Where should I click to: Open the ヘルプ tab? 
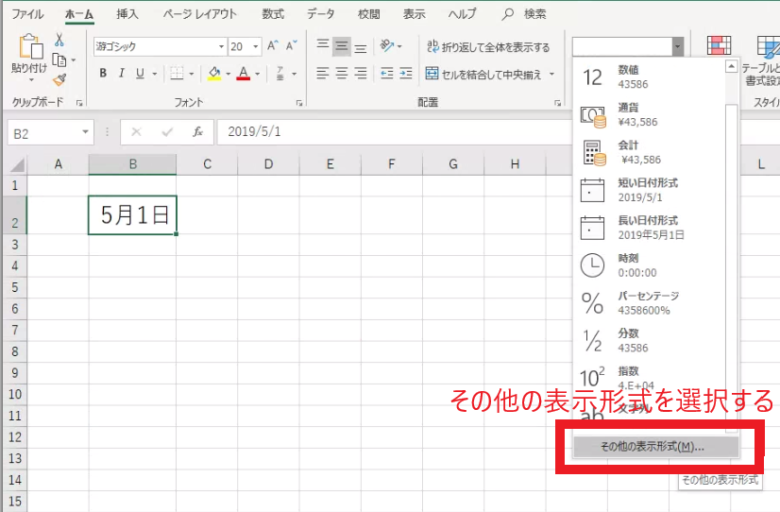(x=462, y=14)
